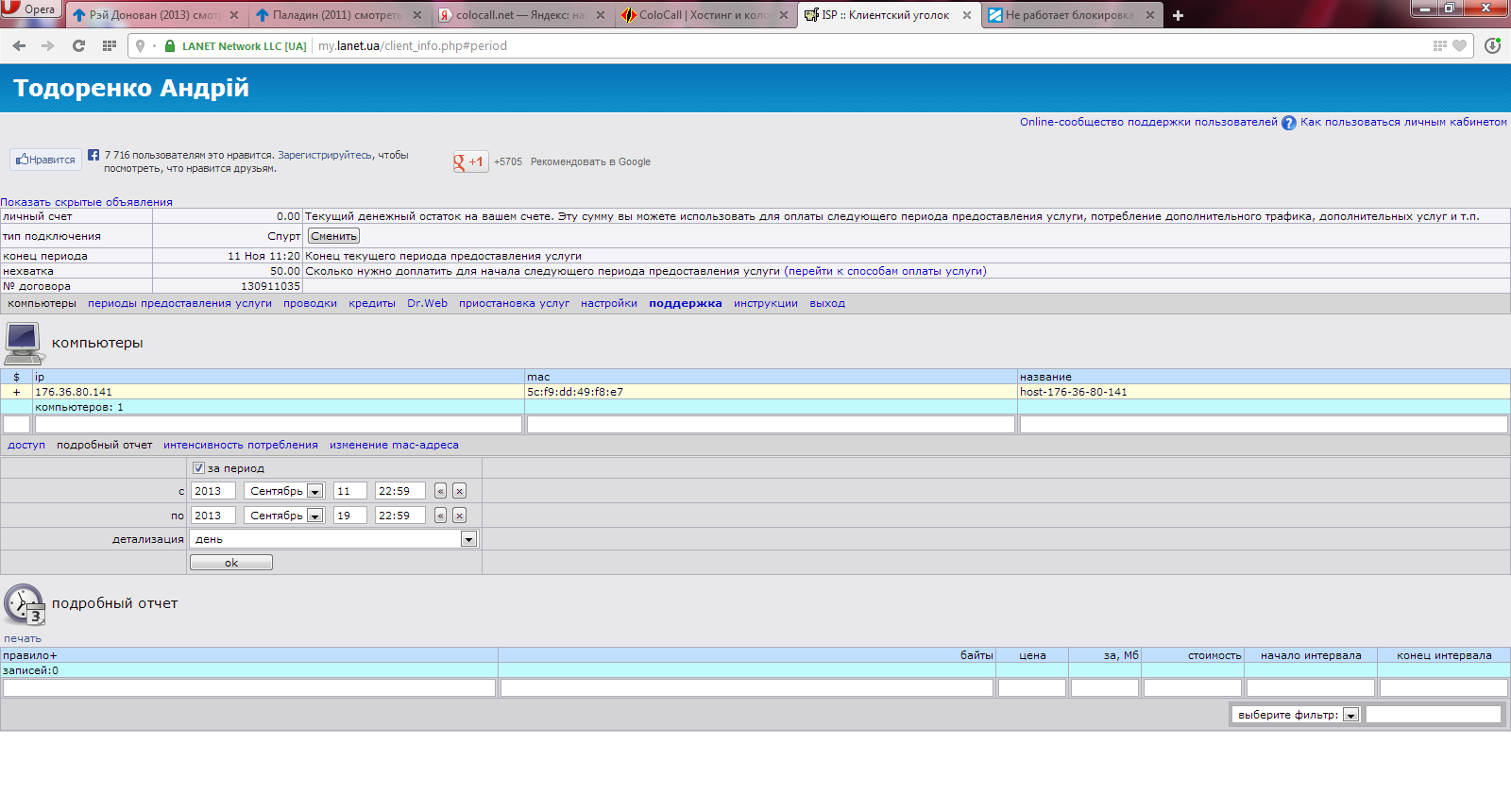Open периоды предоставления услуги menu item

click(x=179, y=303)
